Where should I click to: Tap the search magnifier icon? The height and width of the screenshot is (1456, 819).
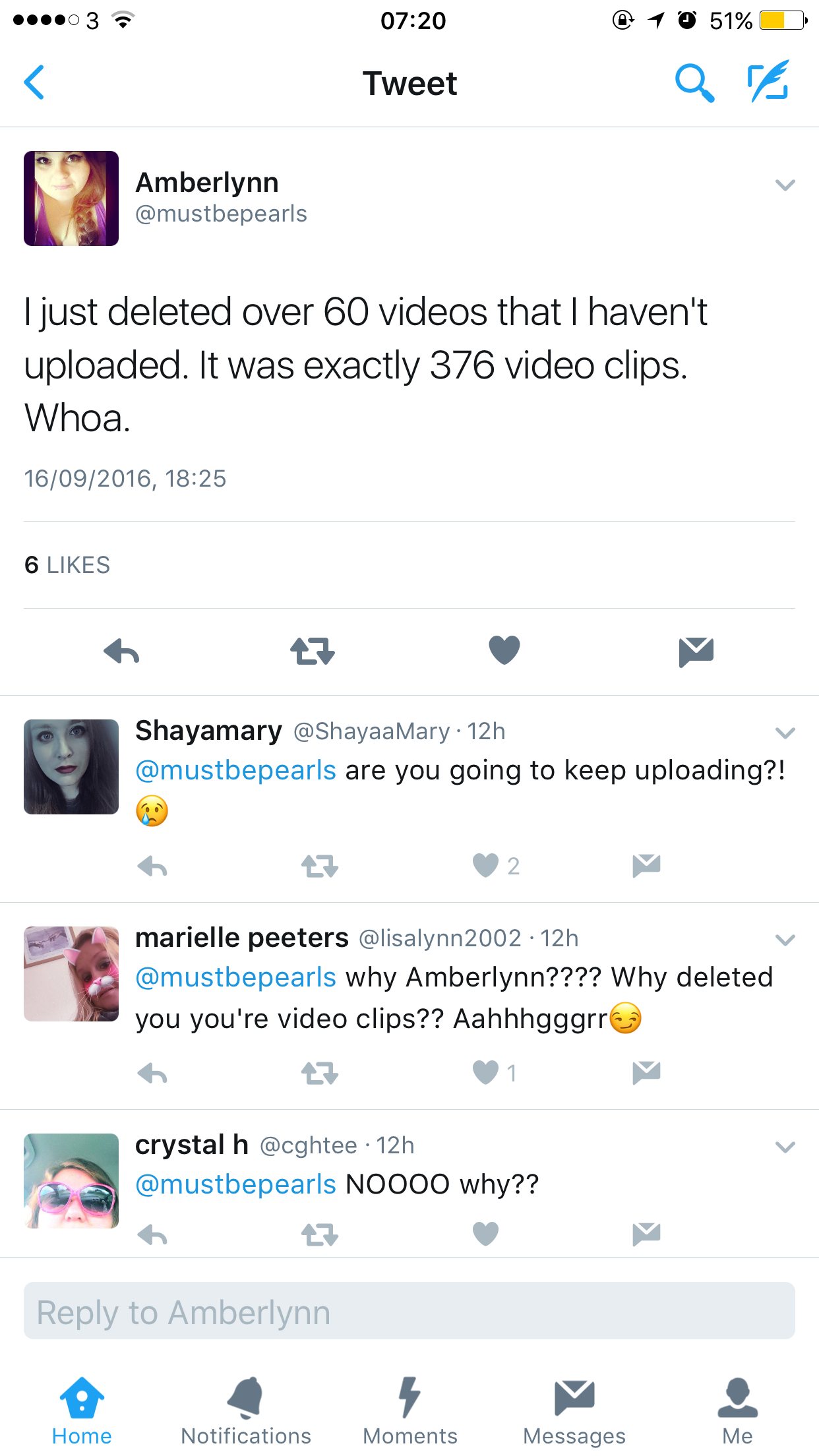694,83
